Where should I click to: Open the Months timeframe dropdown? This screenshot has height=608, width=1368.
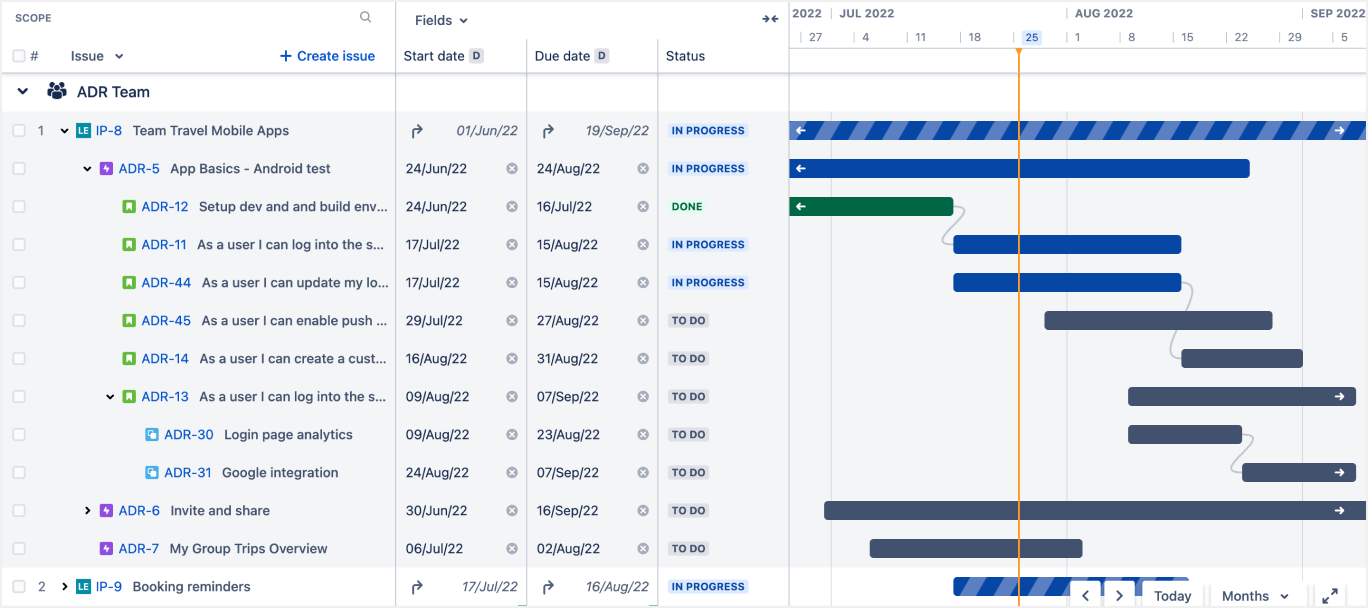(1255, 595)
